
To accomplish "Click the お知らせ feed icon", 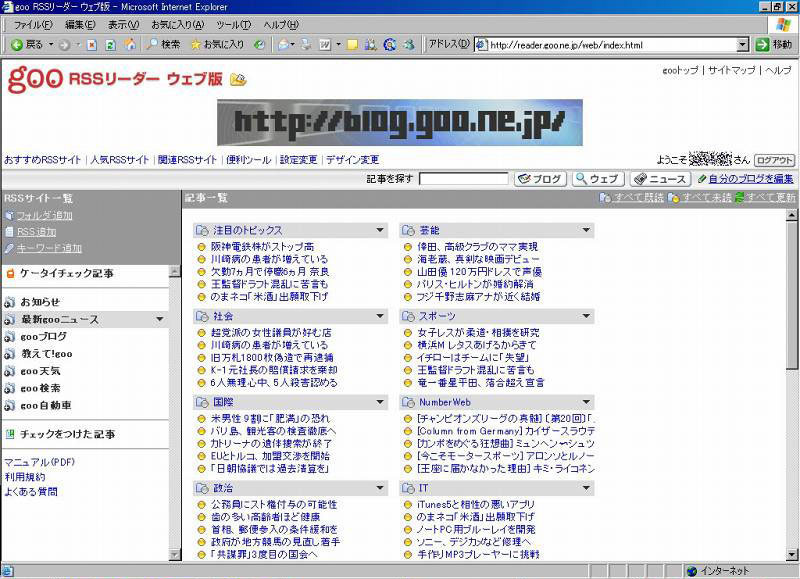I will 10,303.
